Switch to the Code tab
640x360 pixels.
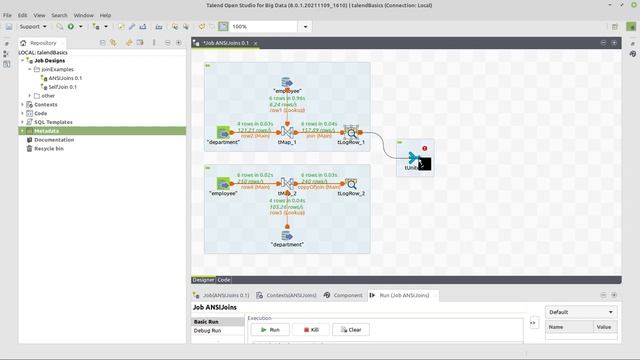[x=224, y=280]
